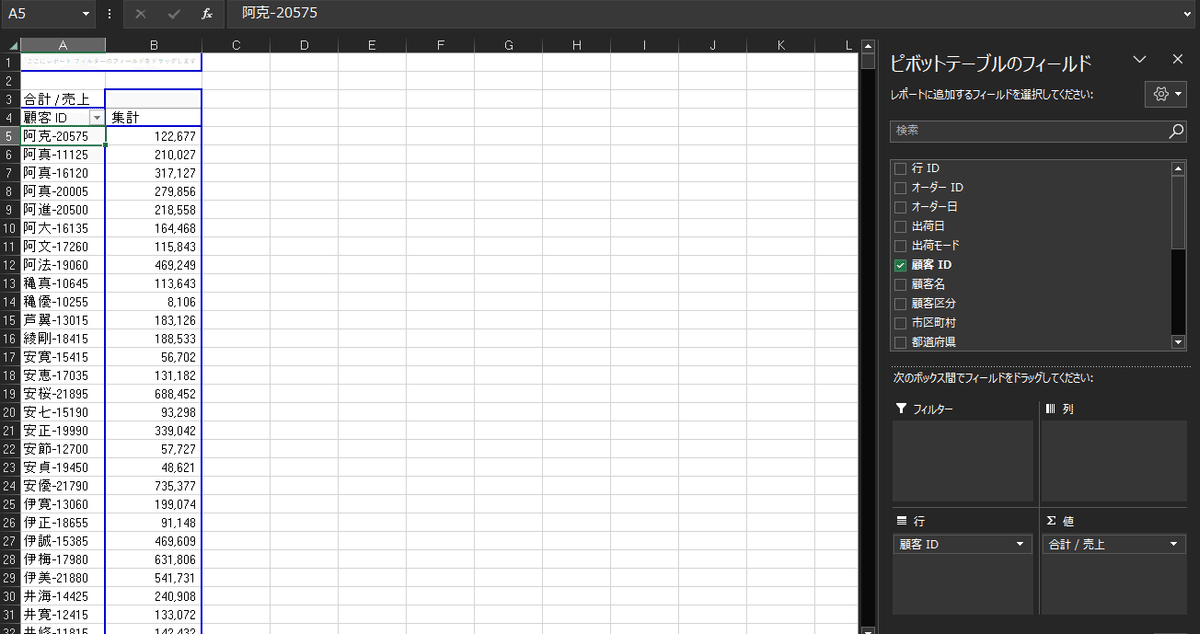Select cell 綾剛-18415
This screenshot has width=1200, height=634.
(x=62, y=338)
